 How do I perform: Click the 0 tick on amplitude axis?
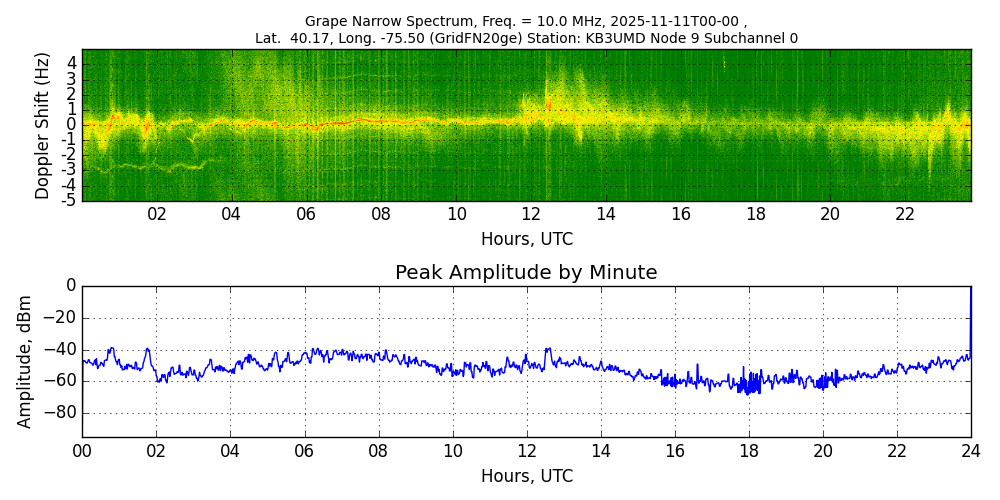click(x=71, y=286)
